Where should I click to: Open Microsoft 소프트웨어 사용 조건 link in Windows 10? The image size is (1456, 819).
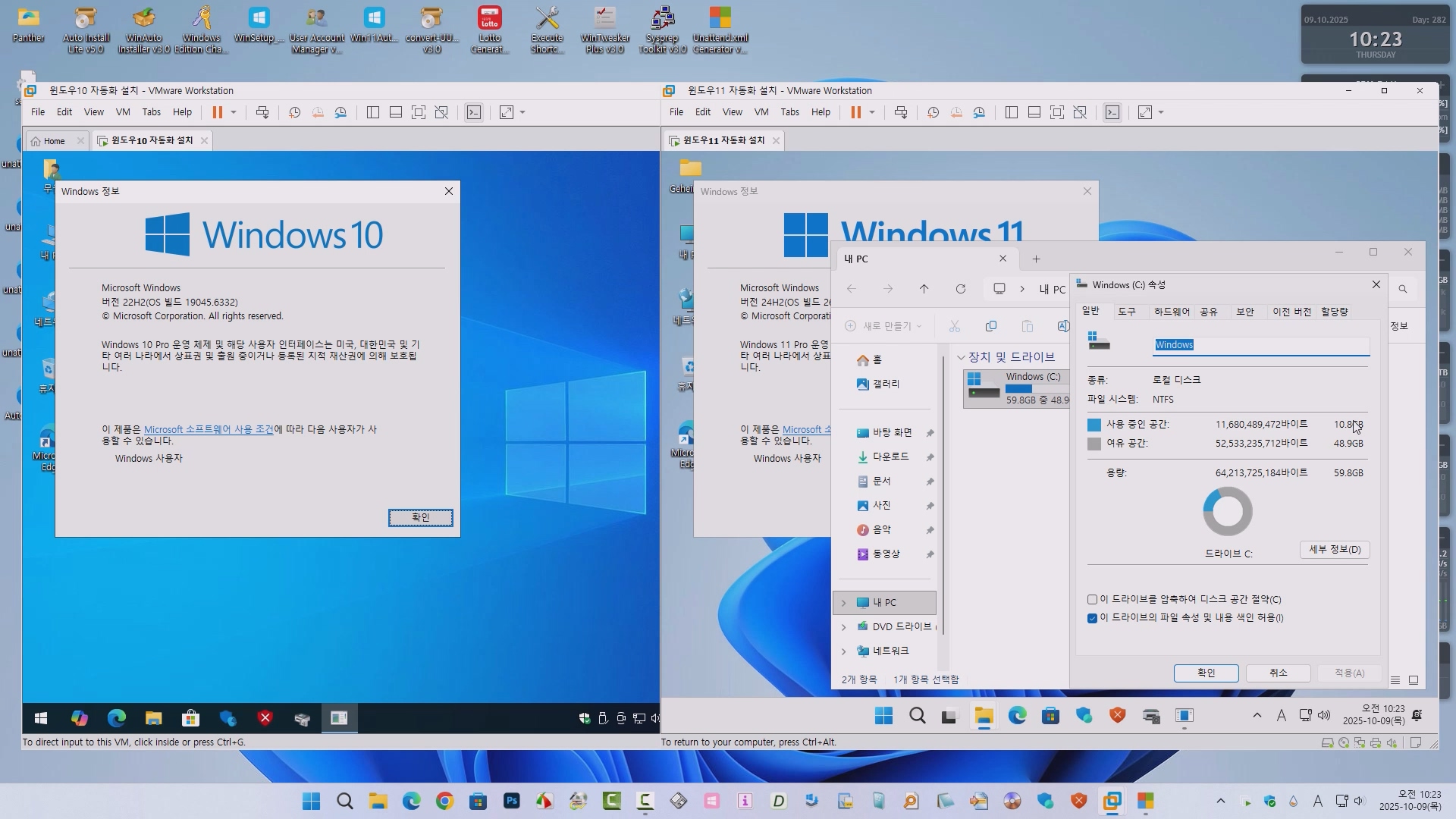click(x=209, y=429)
